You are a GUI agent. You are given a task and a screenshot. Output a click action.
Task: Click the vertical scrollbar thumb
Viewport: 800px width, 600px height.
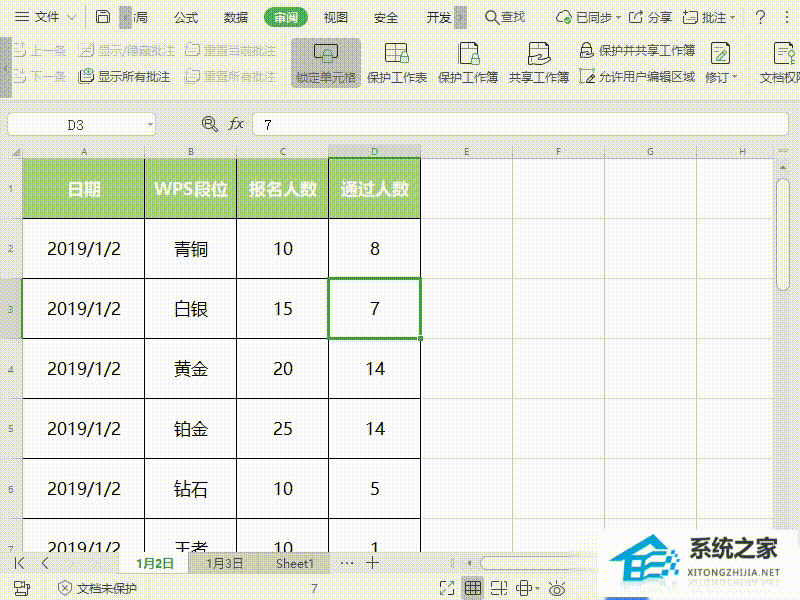tap(783, 235)
